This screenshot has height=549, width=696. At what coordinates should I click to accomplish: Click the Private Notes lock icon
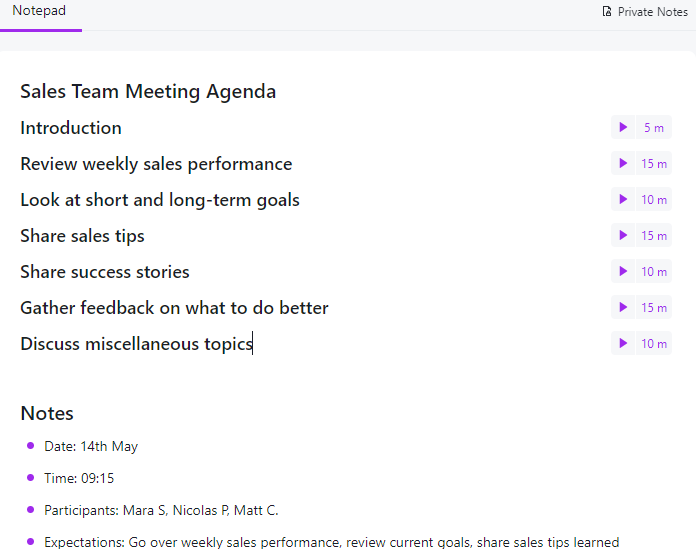(x=607, y=12)
